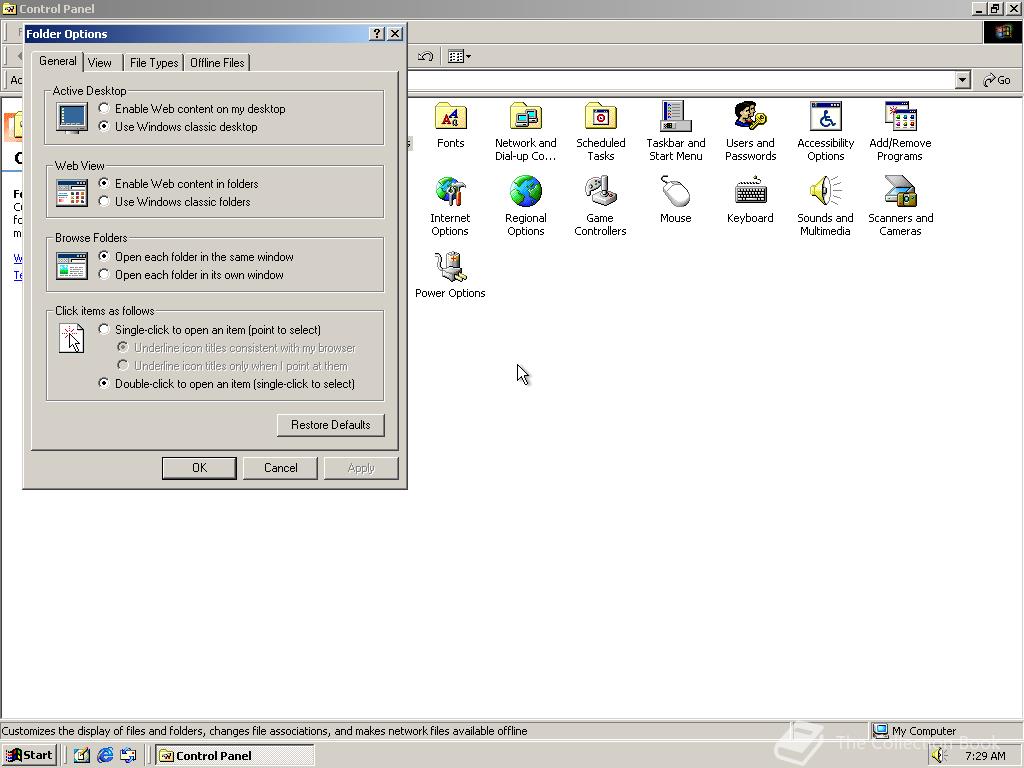Launch Internet Explorer from quick launch

tap(105, 756)
